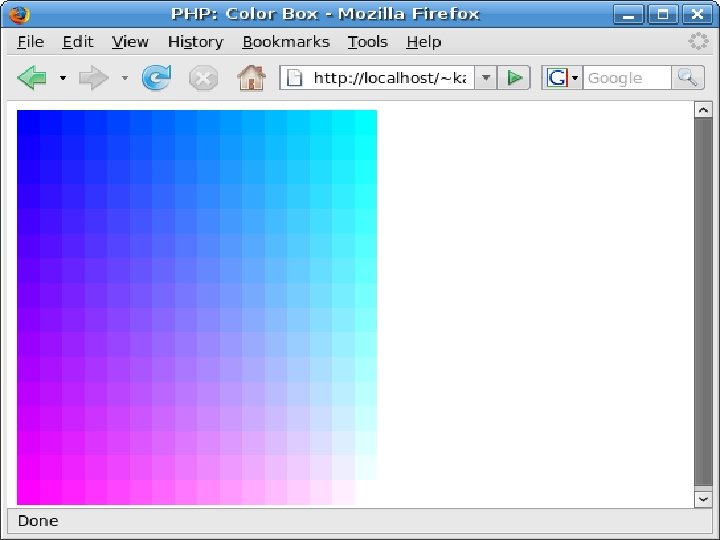This screenshot has width=720, height=540.
Task: Click the activity throbber icon in the menu bar
Action: click(698, 41)
